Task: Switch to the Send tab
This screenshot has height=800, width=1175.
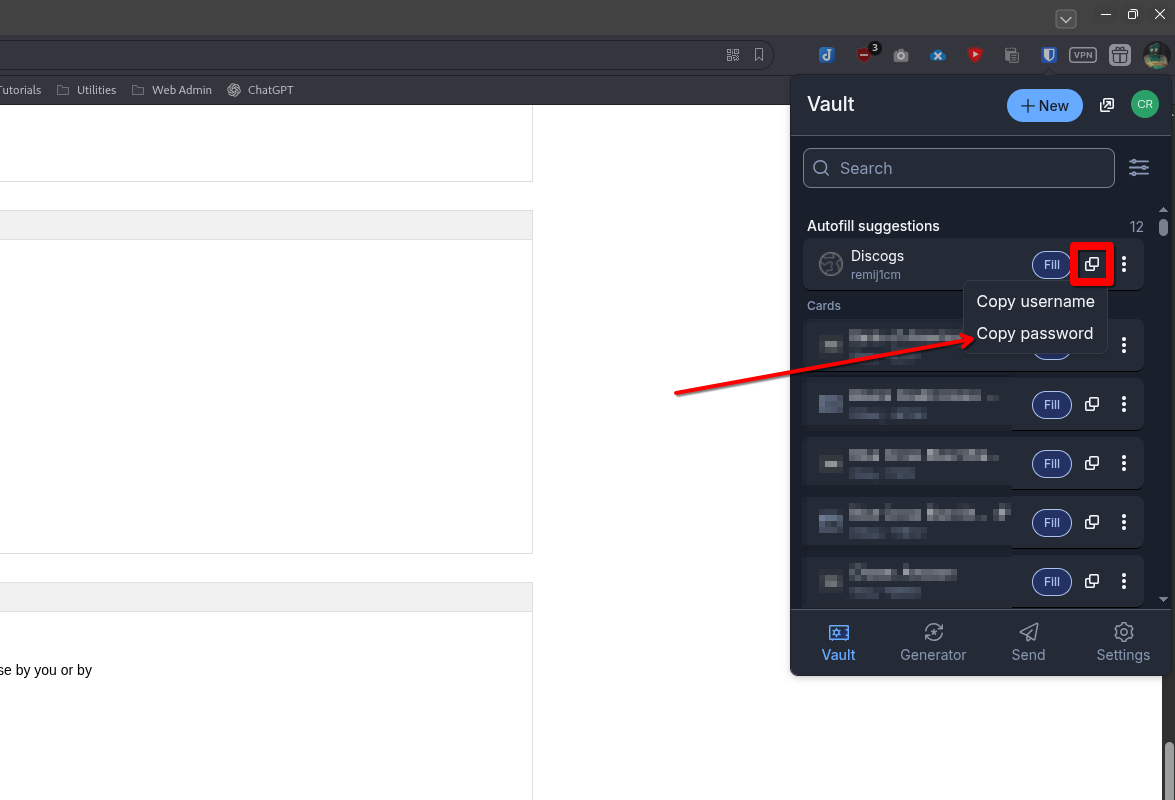Action: click(1028, 642)
